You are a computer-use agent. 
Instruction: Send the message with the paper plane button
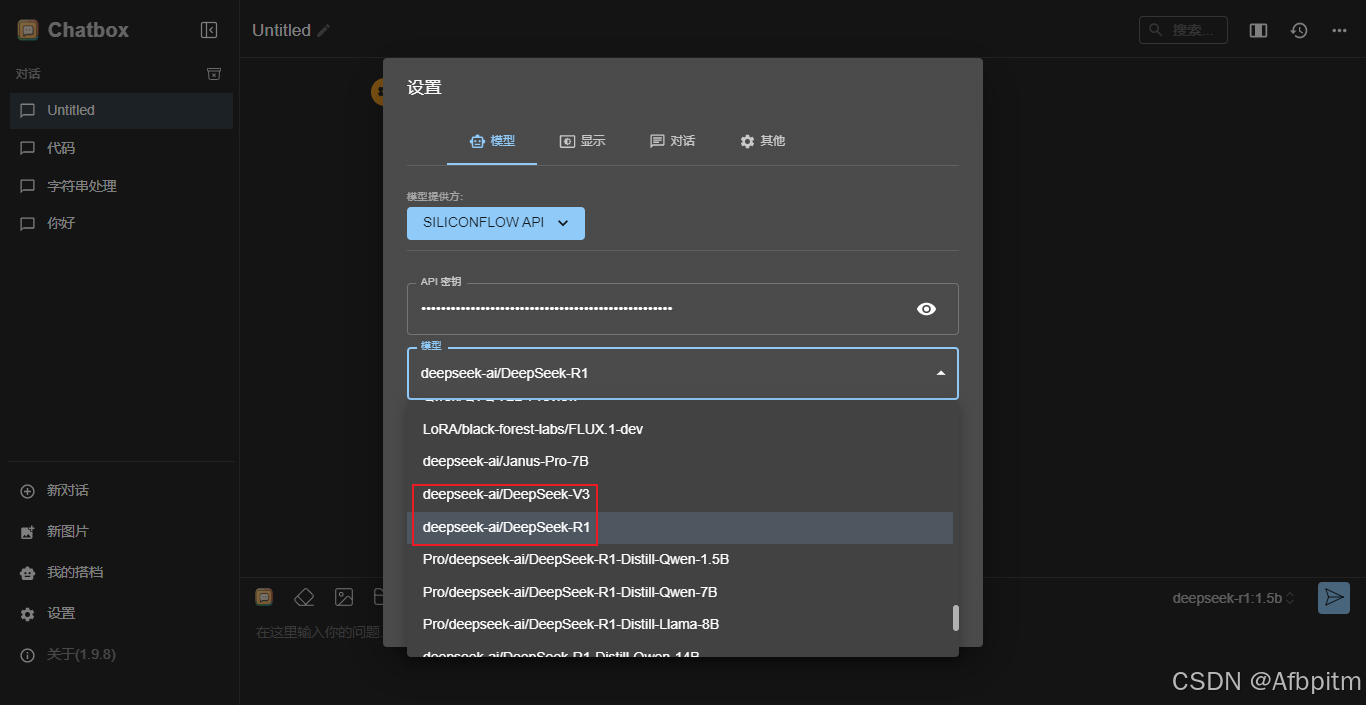point(1334,598)
